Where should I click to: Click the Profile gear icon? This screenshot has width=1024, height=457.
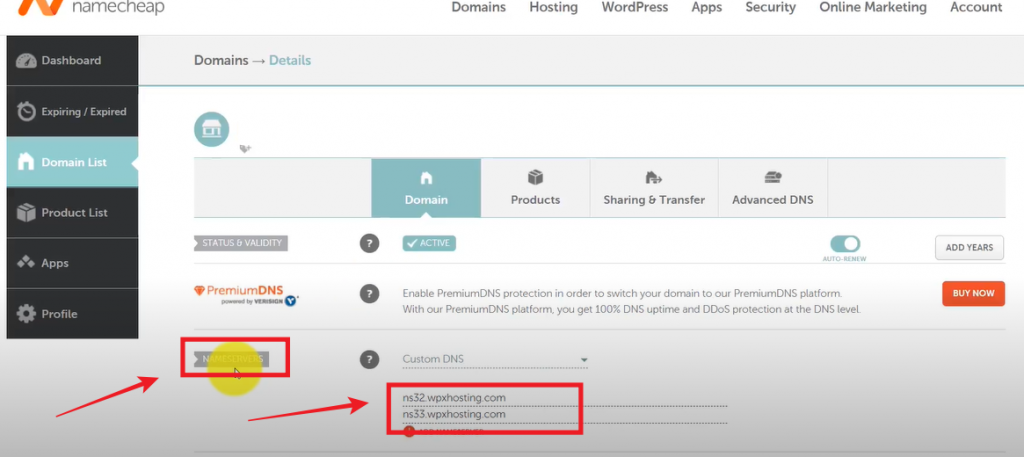pyautogui.click(x=26, y=313)
